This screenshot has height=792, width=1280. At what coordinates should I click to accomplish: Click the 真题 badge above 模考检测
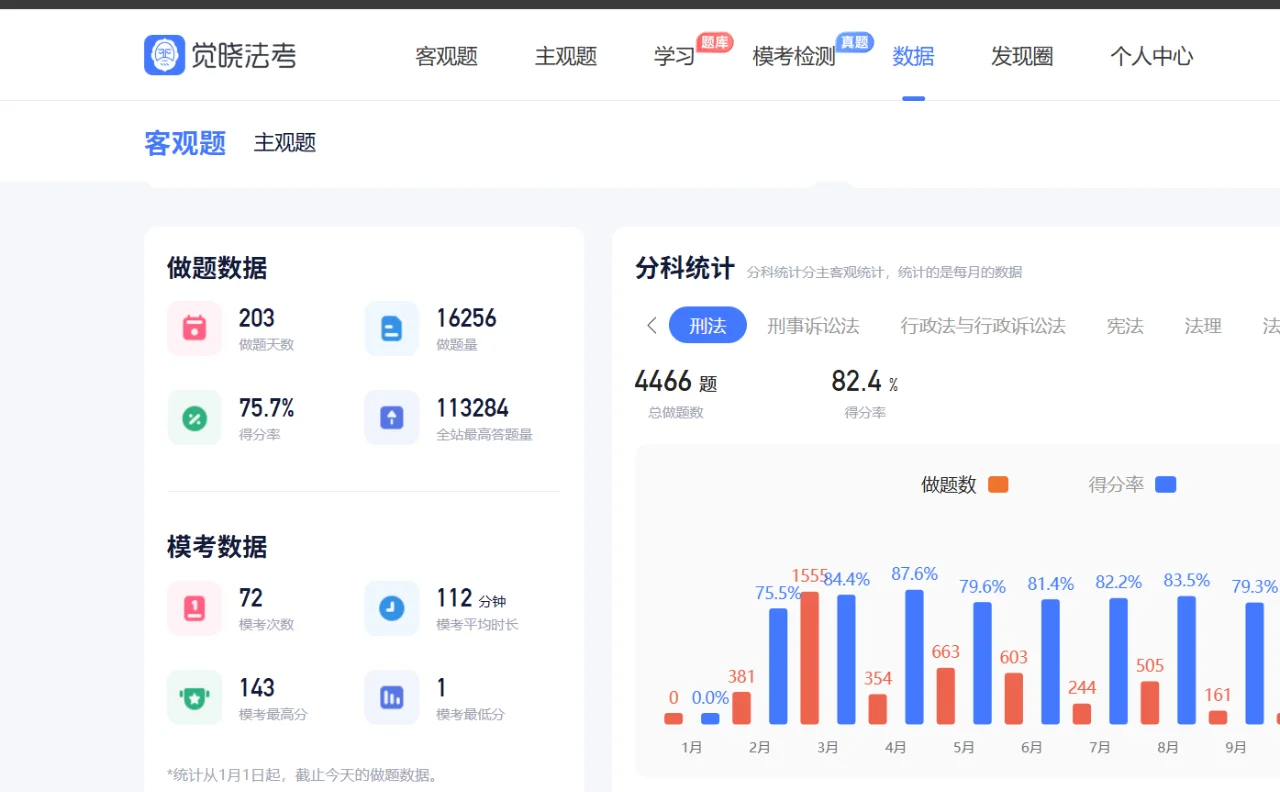(x=854, y=42)
